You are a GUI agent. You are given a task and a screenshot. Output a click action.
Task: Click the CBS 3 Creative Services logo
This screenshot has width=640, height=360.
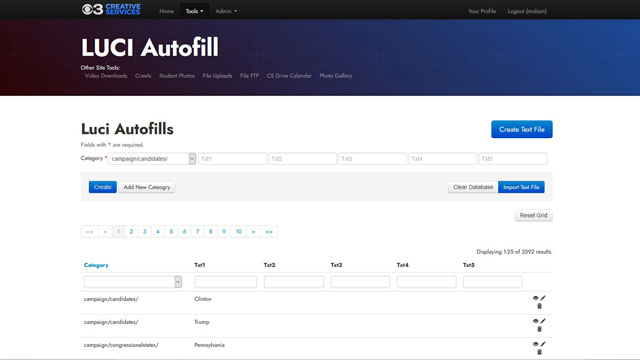pos(111,9)
